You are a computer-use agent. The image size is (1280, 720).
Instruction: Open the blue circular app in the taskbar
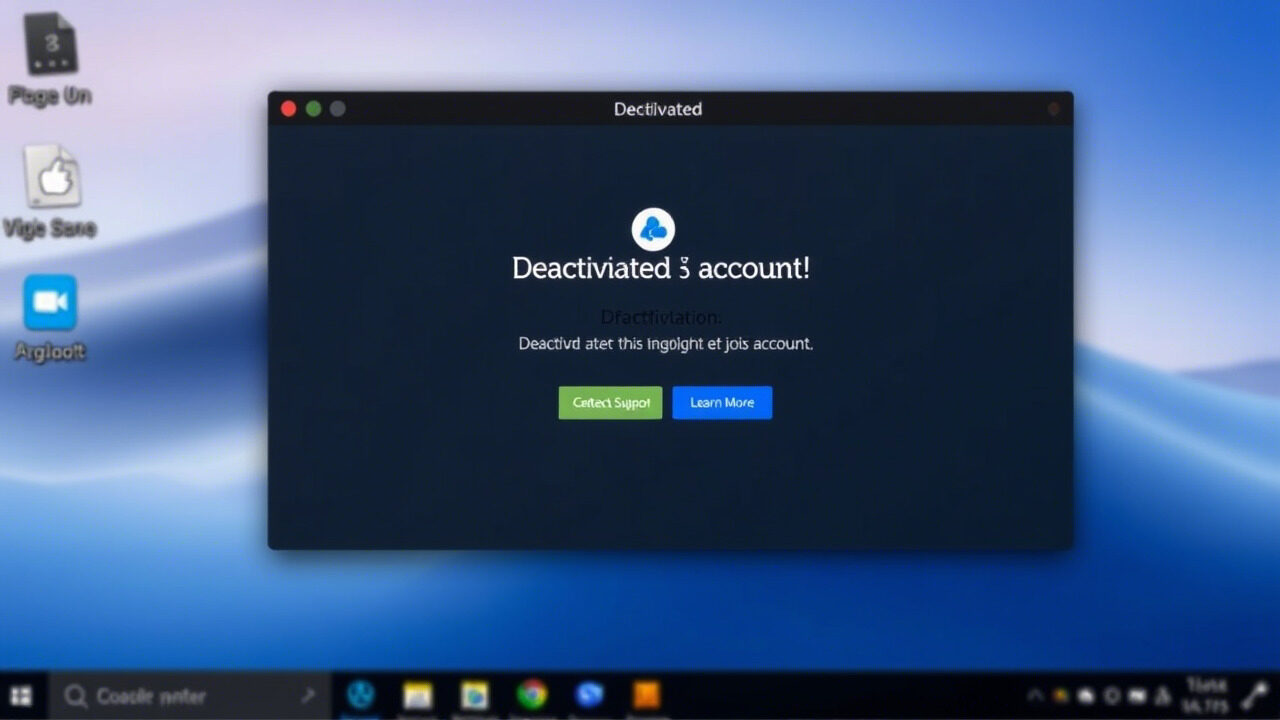360,694
